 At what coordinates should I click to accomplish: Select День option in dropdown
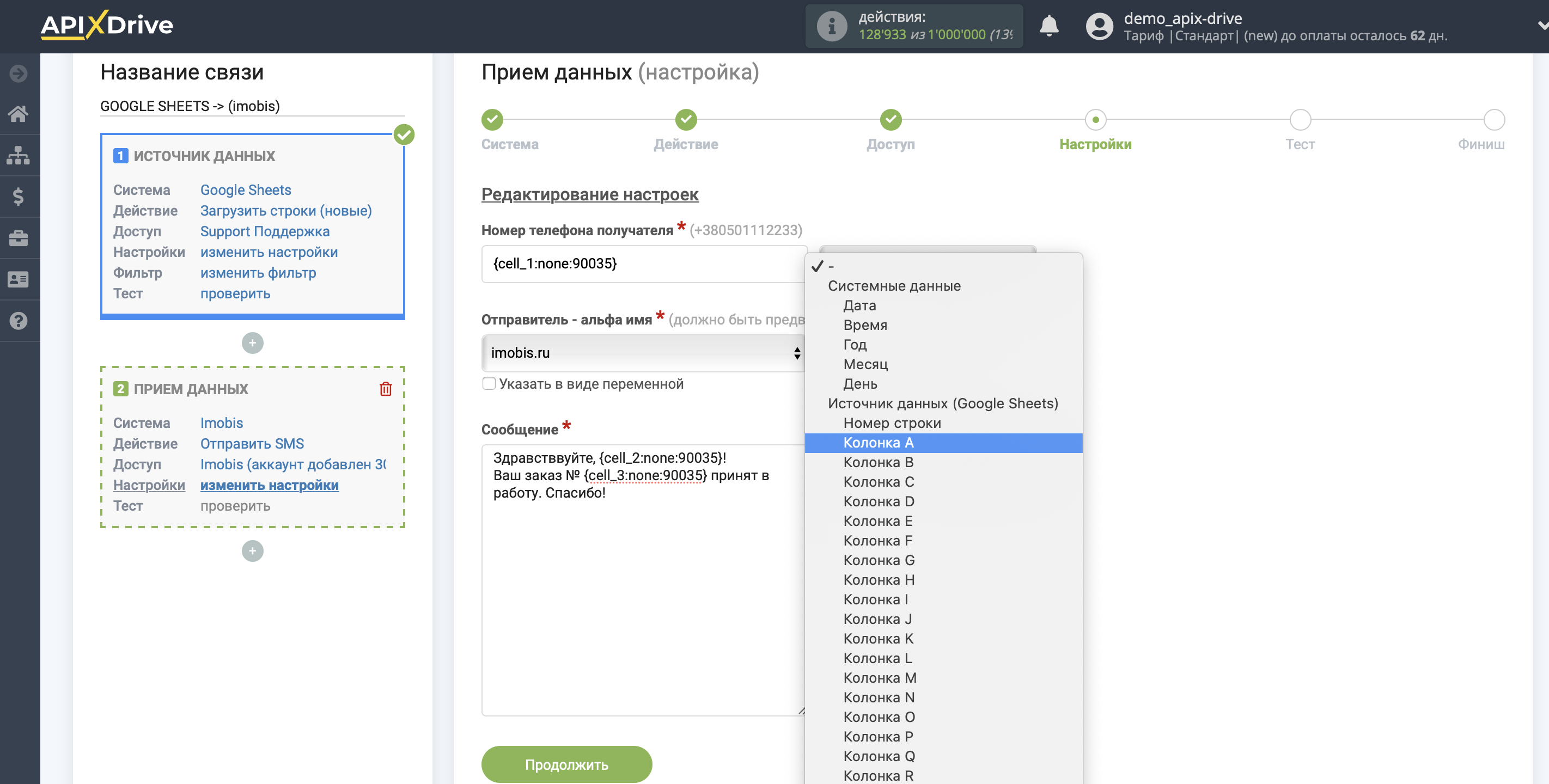tap(943, 384)
